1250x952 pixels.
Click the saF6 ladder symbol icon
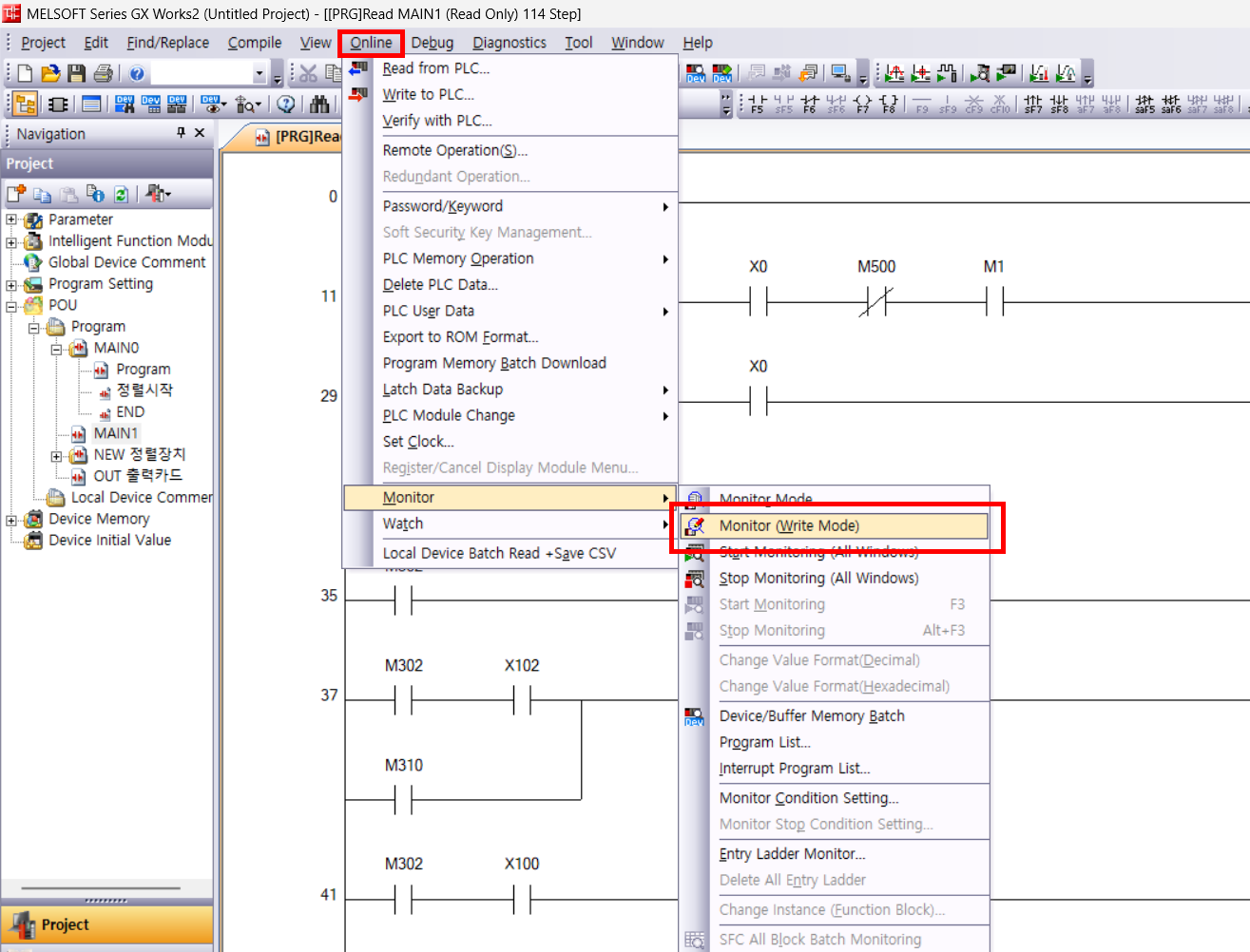[1171, 104]
